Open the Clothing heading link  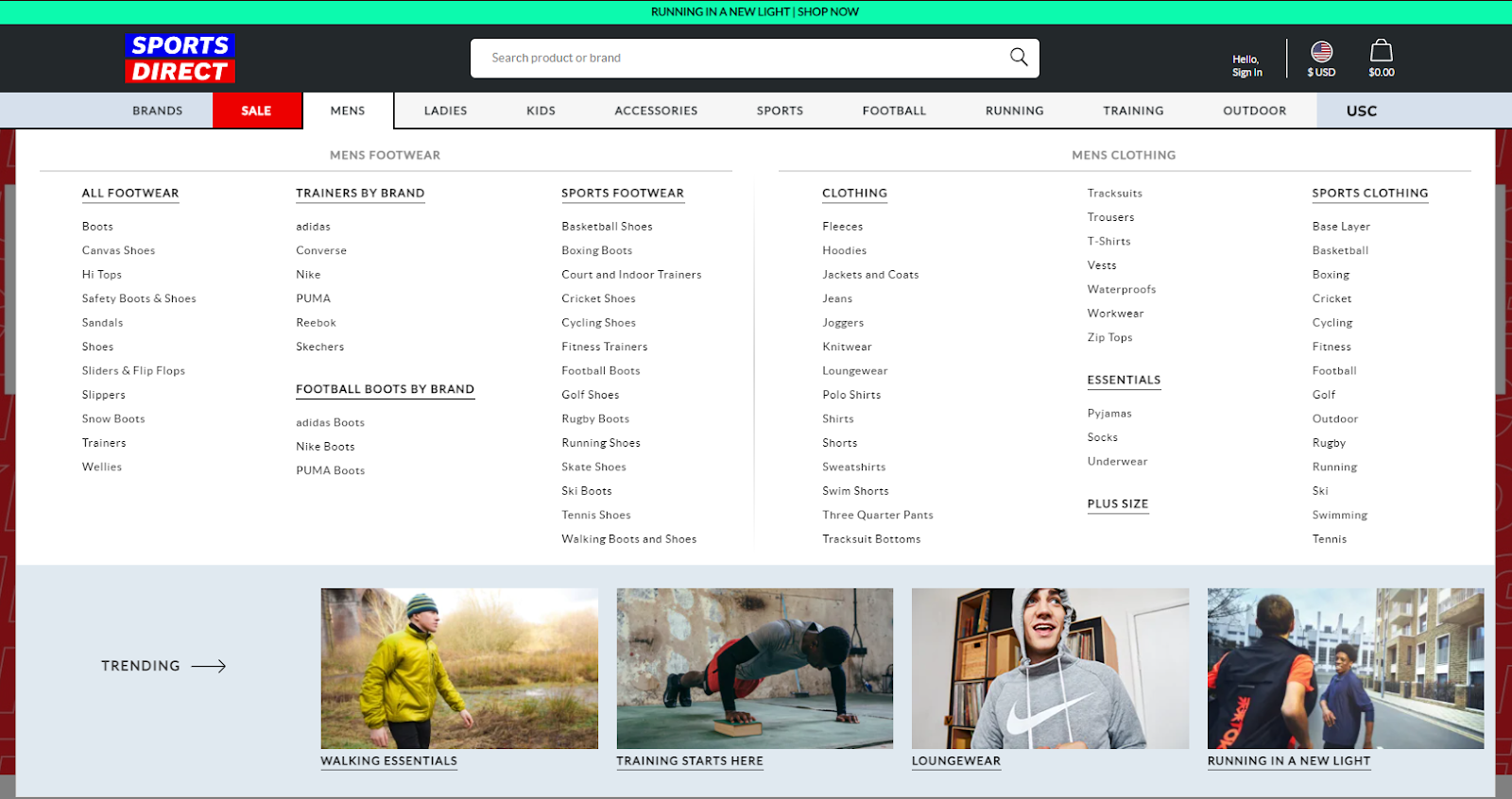click(x=854, y=193)
